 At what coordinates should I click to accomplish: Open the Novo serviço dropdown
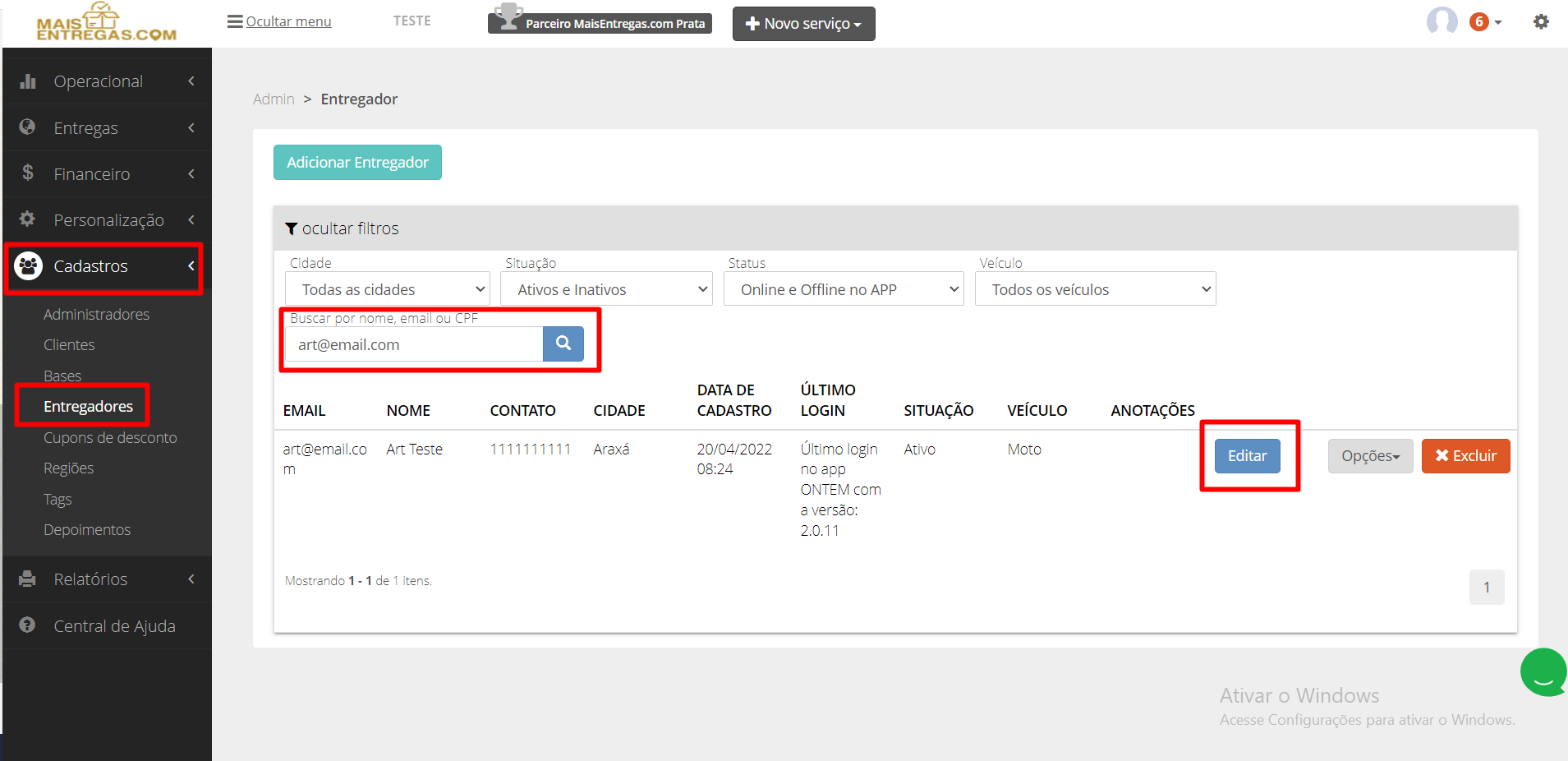coord(804,24)
